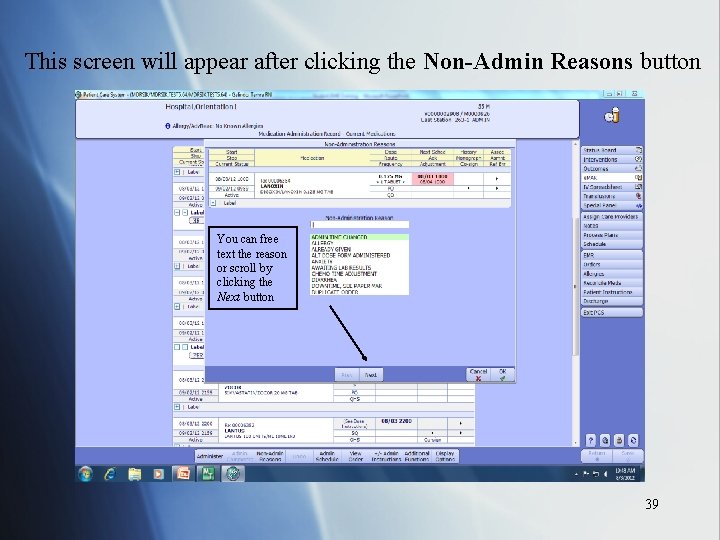Click the non-administration reason text field
The image size is (720, 540).
(x=360, y=225)
